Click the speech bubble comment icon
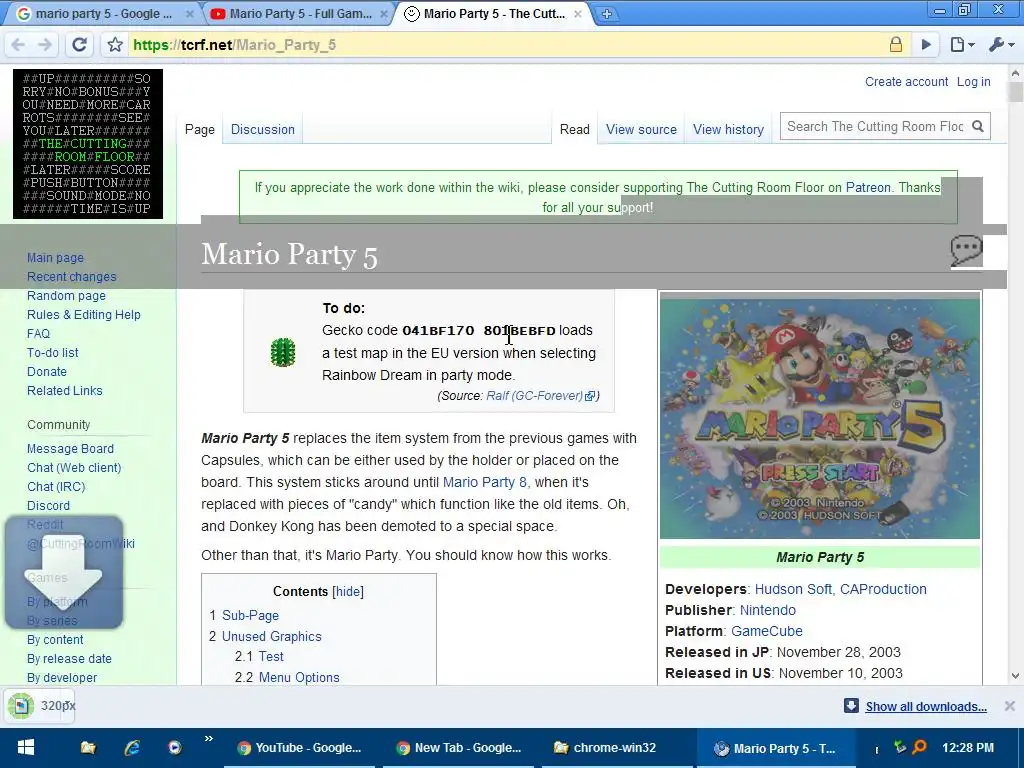1024x768 pixels. (967, 251)
